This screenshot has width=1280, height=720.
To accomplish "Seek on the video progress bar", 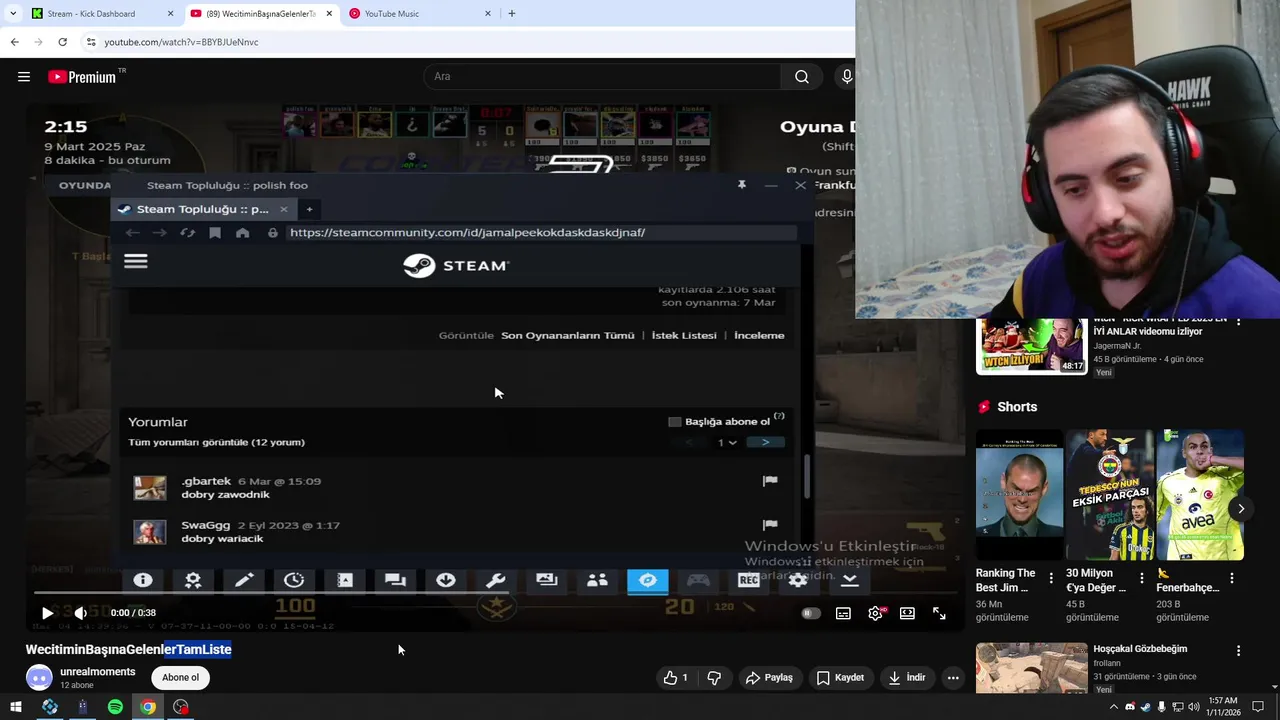I will (496, 593).
